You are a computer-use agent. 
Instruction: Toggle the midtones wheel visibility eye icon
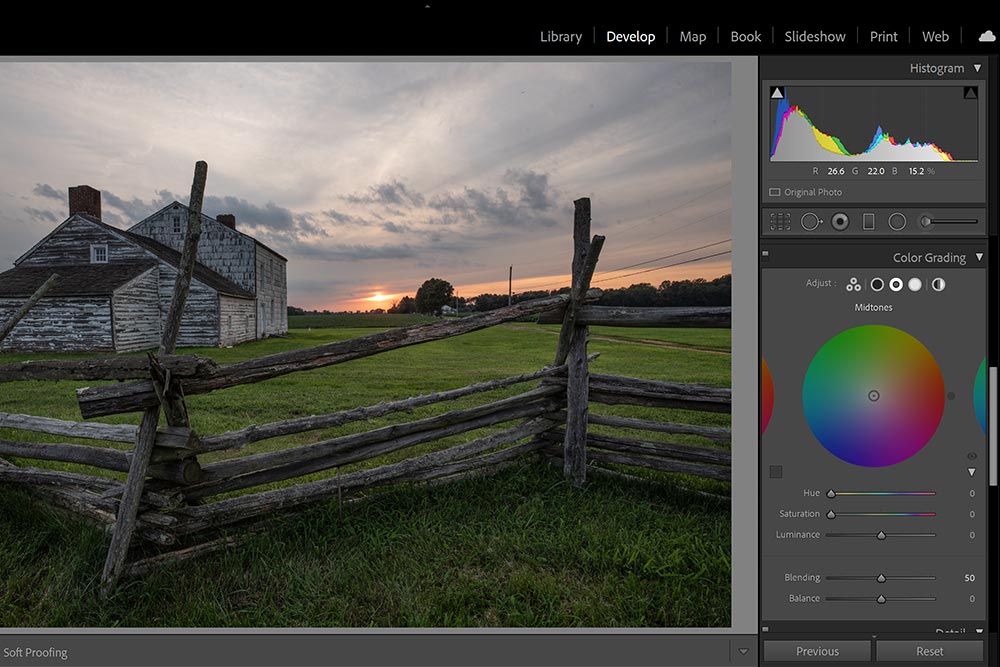tap(972, 456)
